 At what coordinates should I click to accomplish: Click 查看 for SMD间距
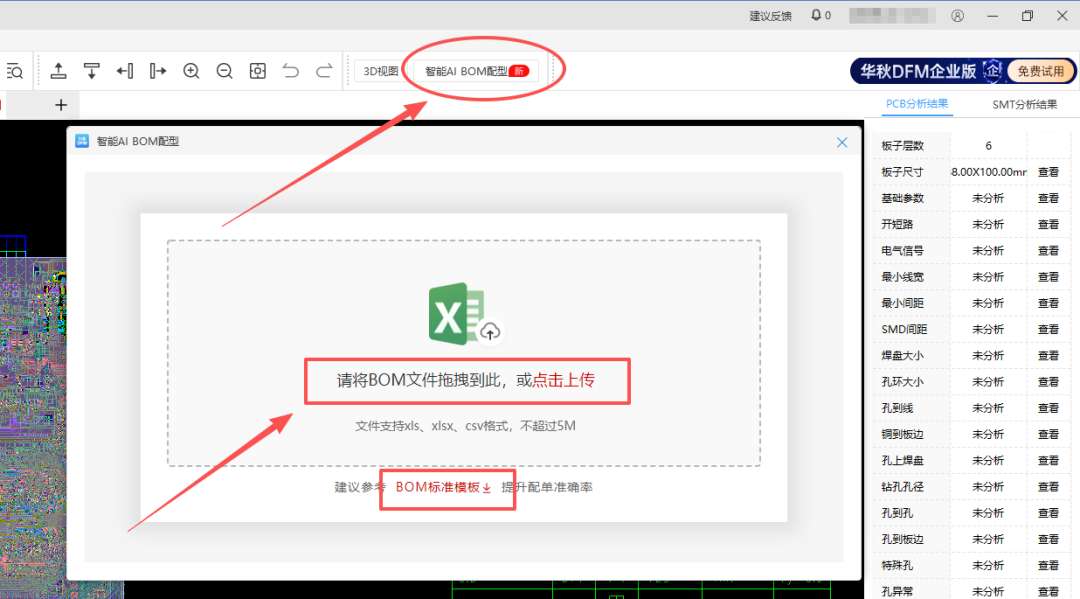tap(1048, 329)
